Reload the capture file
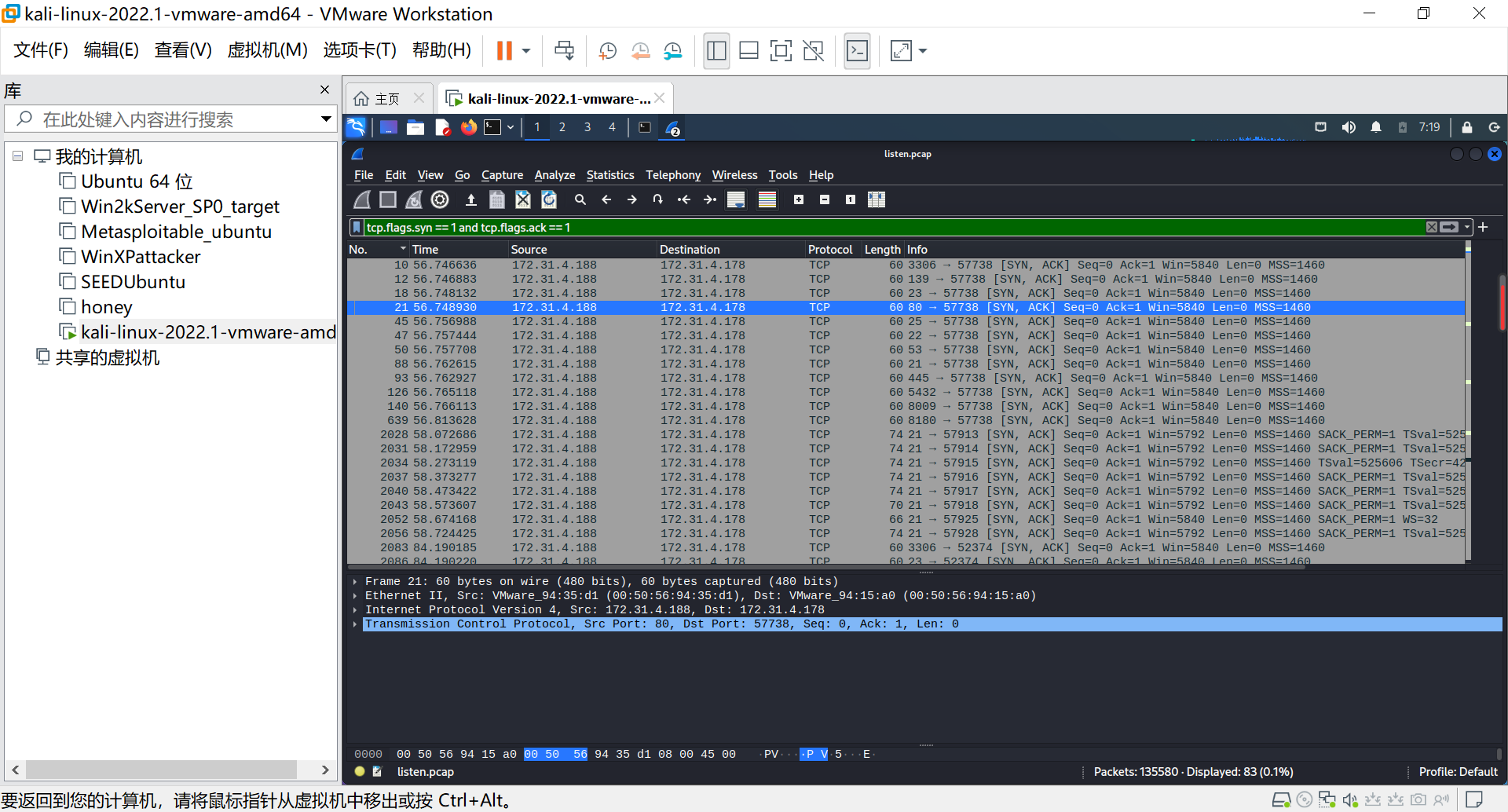 (549, 200)
